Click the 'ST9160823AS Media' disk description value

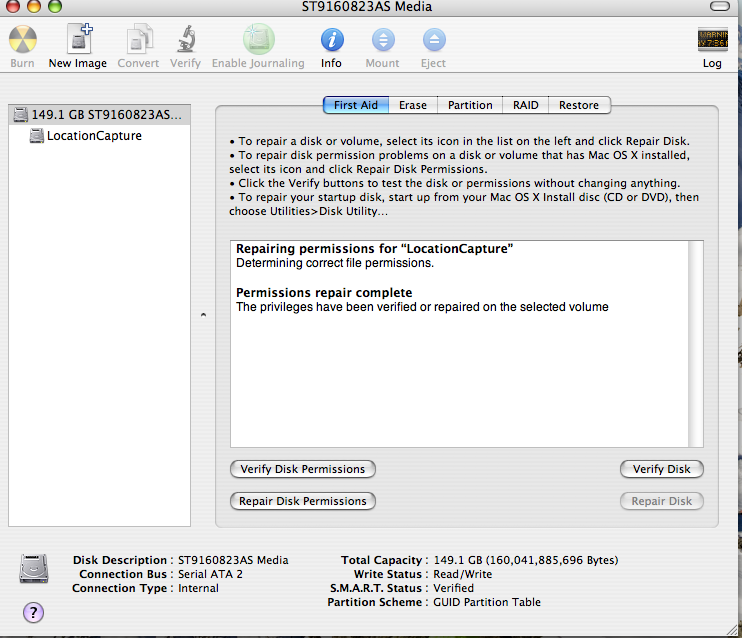tap(233, 560)
